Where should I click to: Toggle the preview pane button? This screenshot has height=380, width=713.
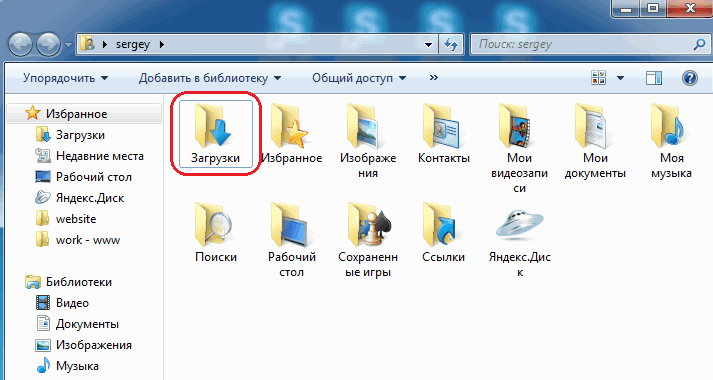click(x=653, y=78)
